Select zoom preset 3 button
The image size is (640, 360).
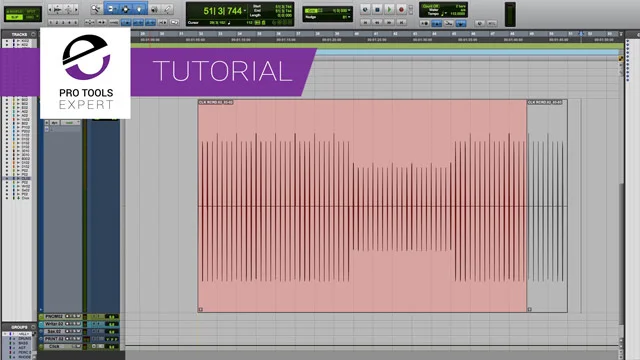[x=63, y=22]
